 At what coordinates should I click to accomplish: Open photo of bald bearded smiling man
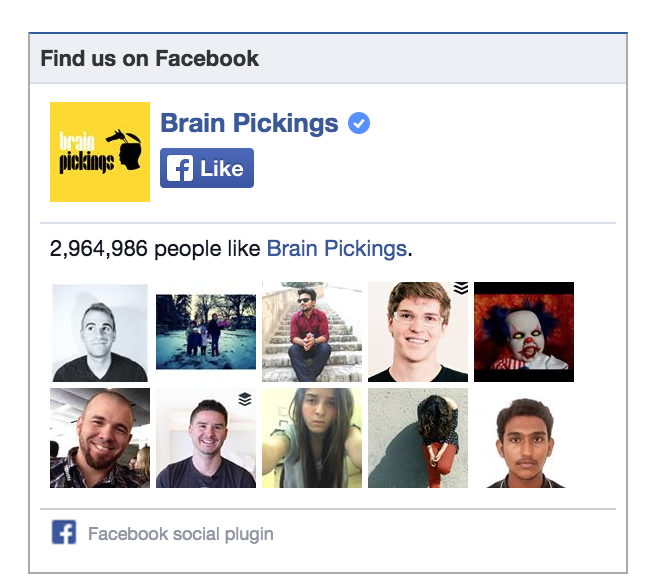click(x=100, y=438)
